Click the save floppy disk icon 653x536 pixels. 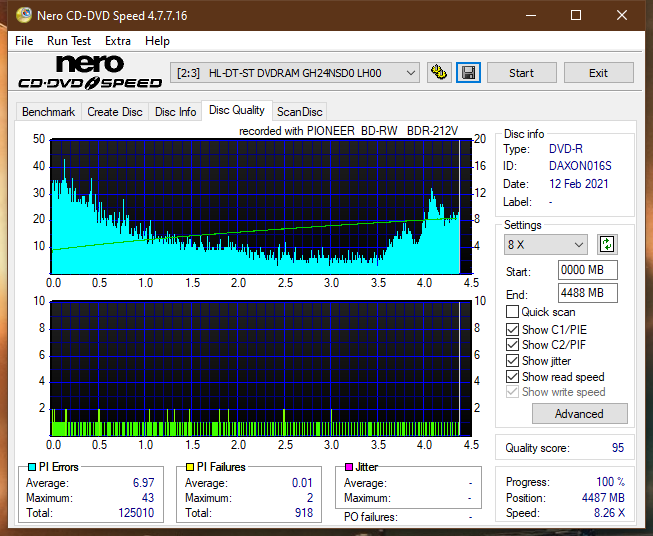click(468, 73)
